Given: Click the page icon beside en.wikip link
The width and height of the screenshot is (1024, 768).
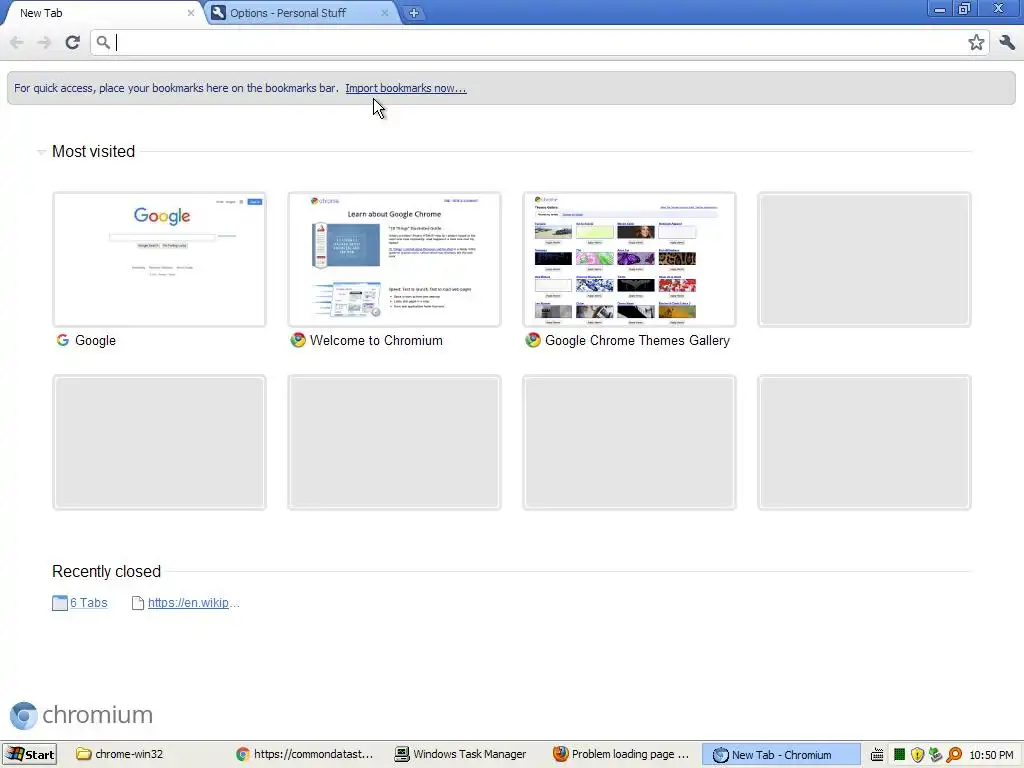Looking at the screenshot, I should [x=138, y=603].
